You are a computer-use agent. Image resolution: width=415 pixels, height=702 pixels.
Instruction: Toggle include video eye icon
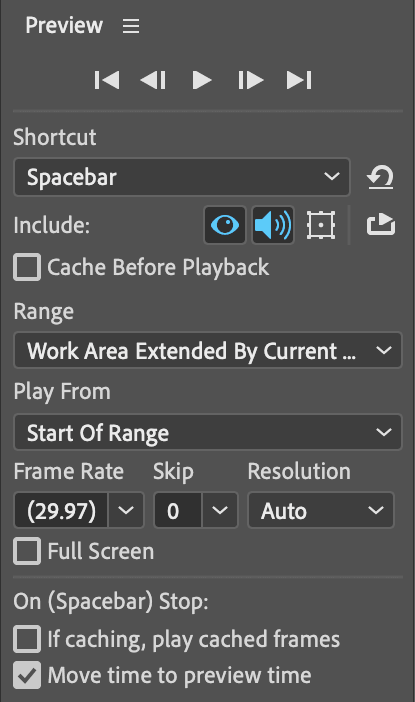click(225, 225)
